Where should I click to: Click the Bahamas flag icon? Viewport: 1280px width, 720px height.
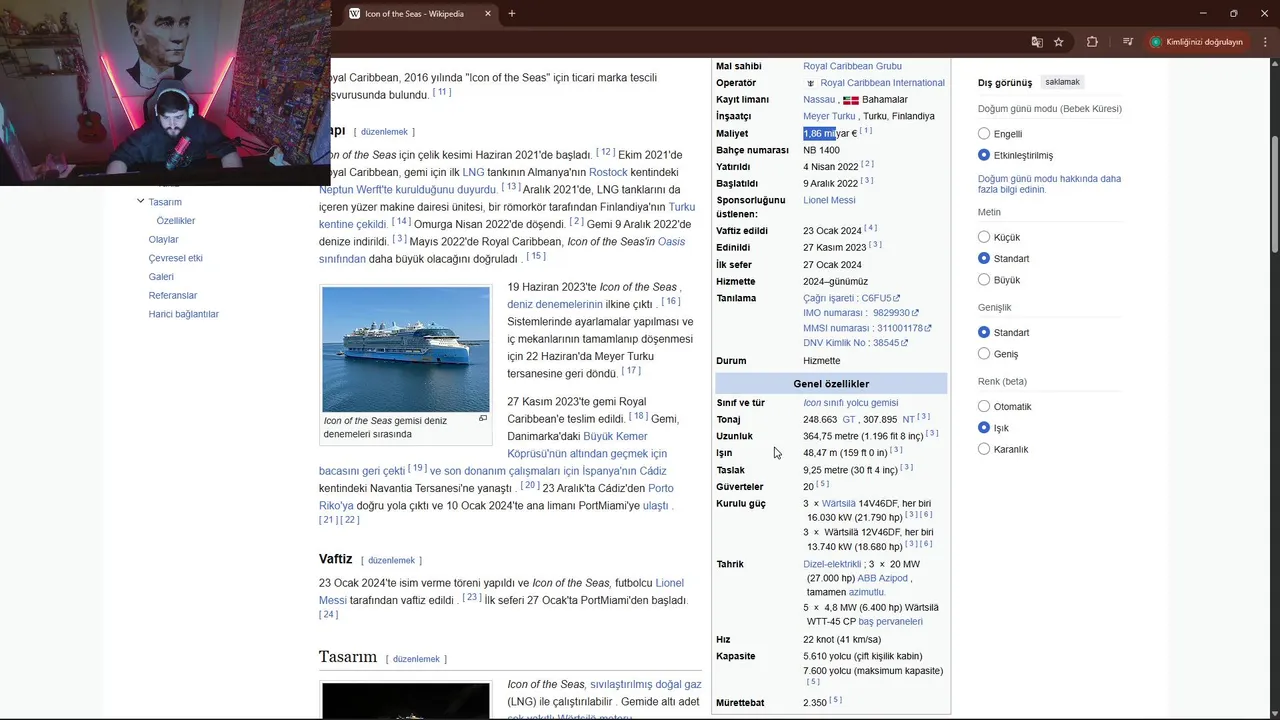pos(851,100)
